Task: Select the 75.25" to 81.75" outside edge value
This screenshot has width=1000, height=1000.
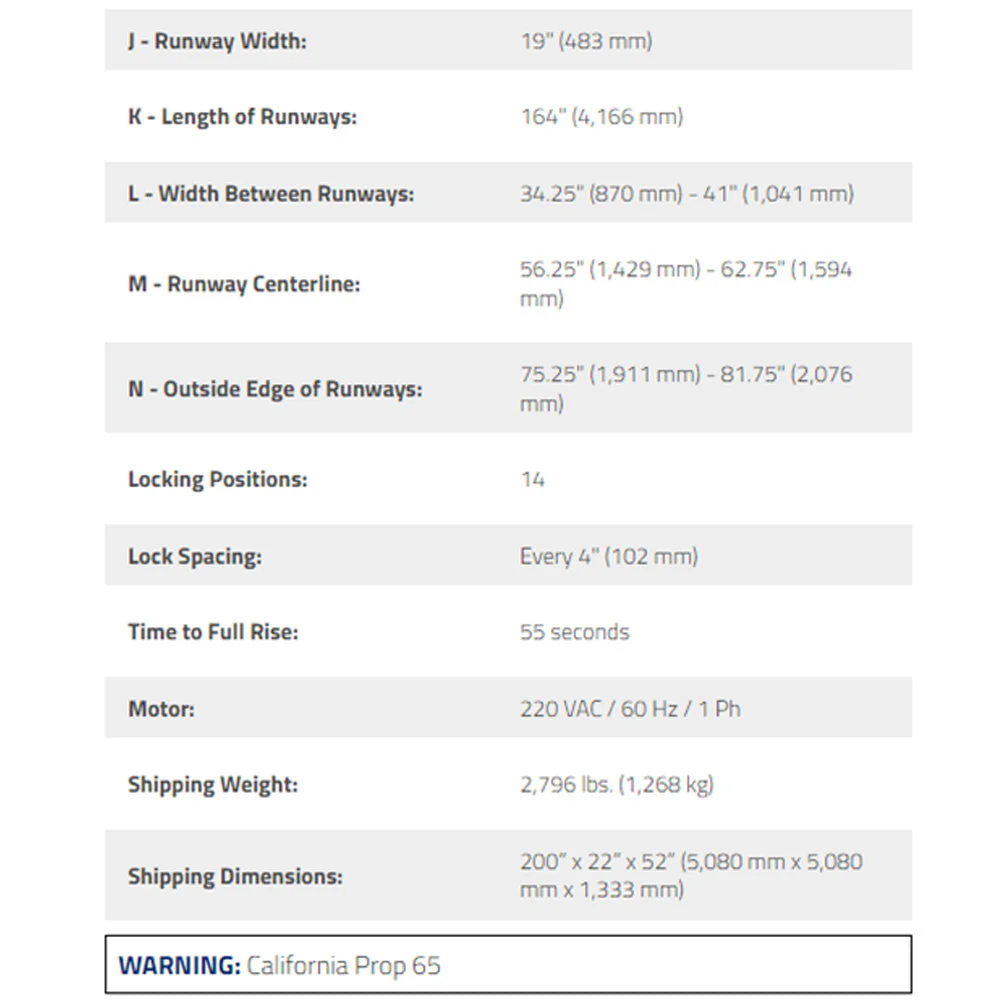Action: [x=686, y=388]
